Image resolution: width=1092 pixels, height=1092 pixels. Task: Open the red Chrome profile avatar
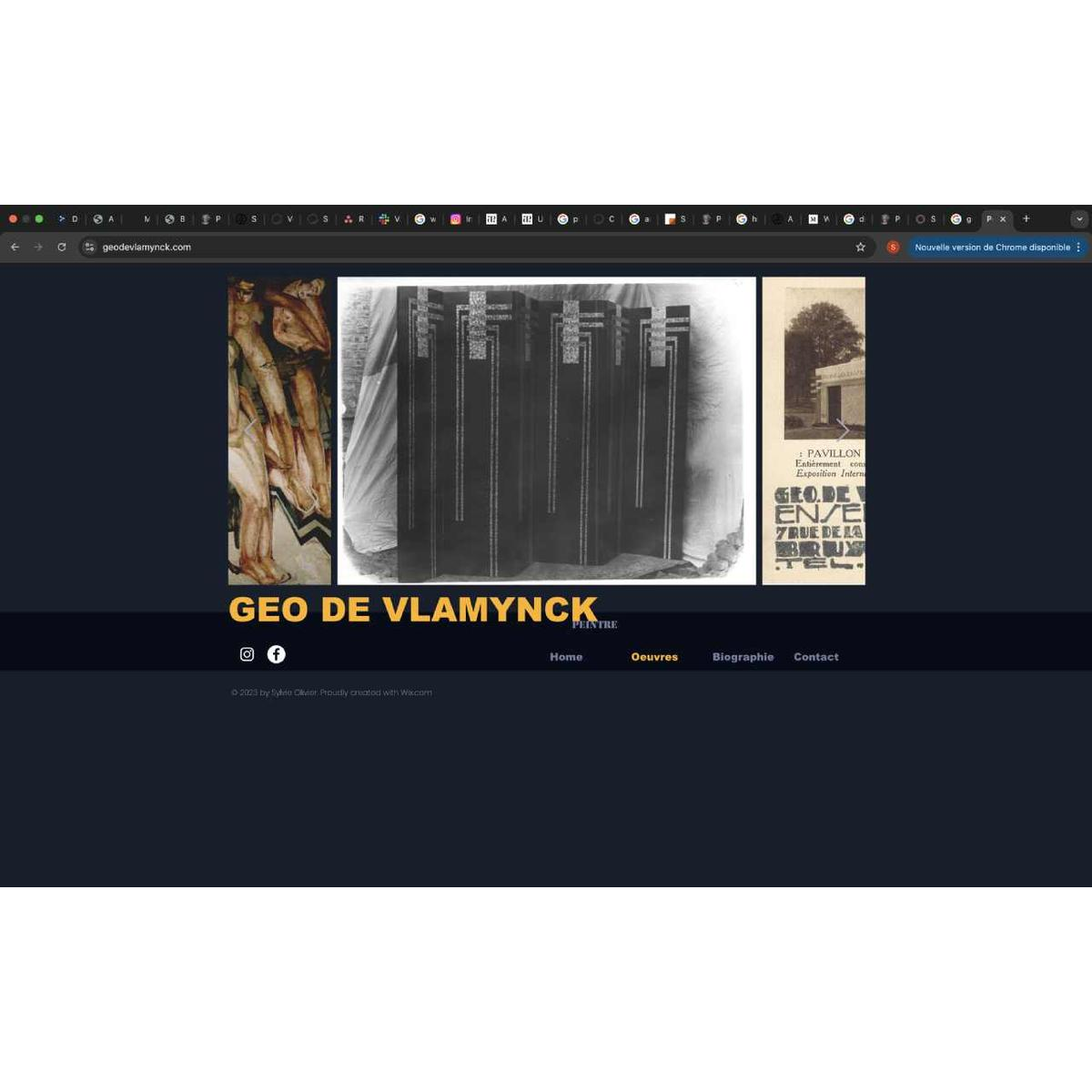(x=893, y=247)
